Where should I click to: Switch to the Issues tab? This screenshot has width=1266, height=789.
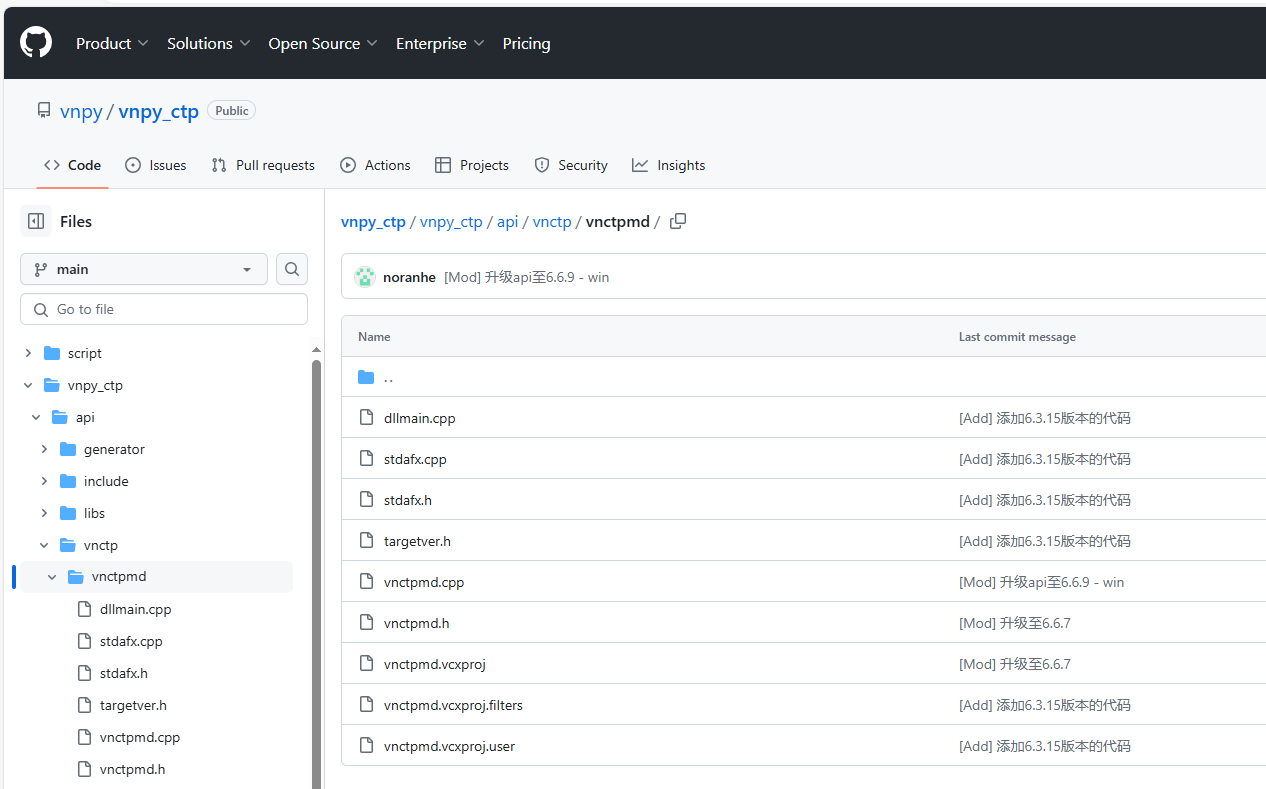click(x=155, y=165)
